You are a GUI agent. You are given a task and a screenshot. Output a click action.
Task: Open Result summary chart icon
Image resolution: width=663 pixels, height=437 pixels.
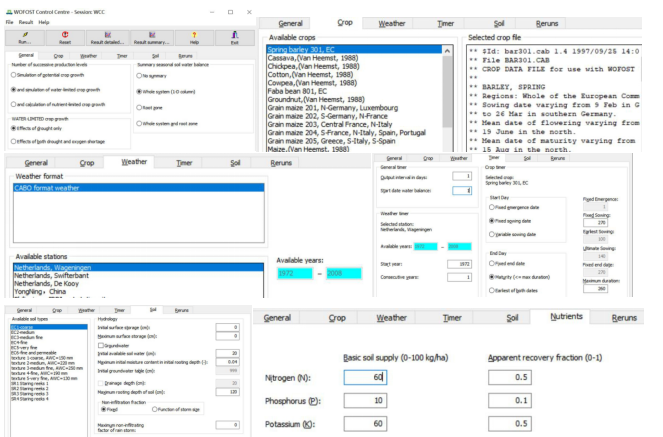[151, 38]
